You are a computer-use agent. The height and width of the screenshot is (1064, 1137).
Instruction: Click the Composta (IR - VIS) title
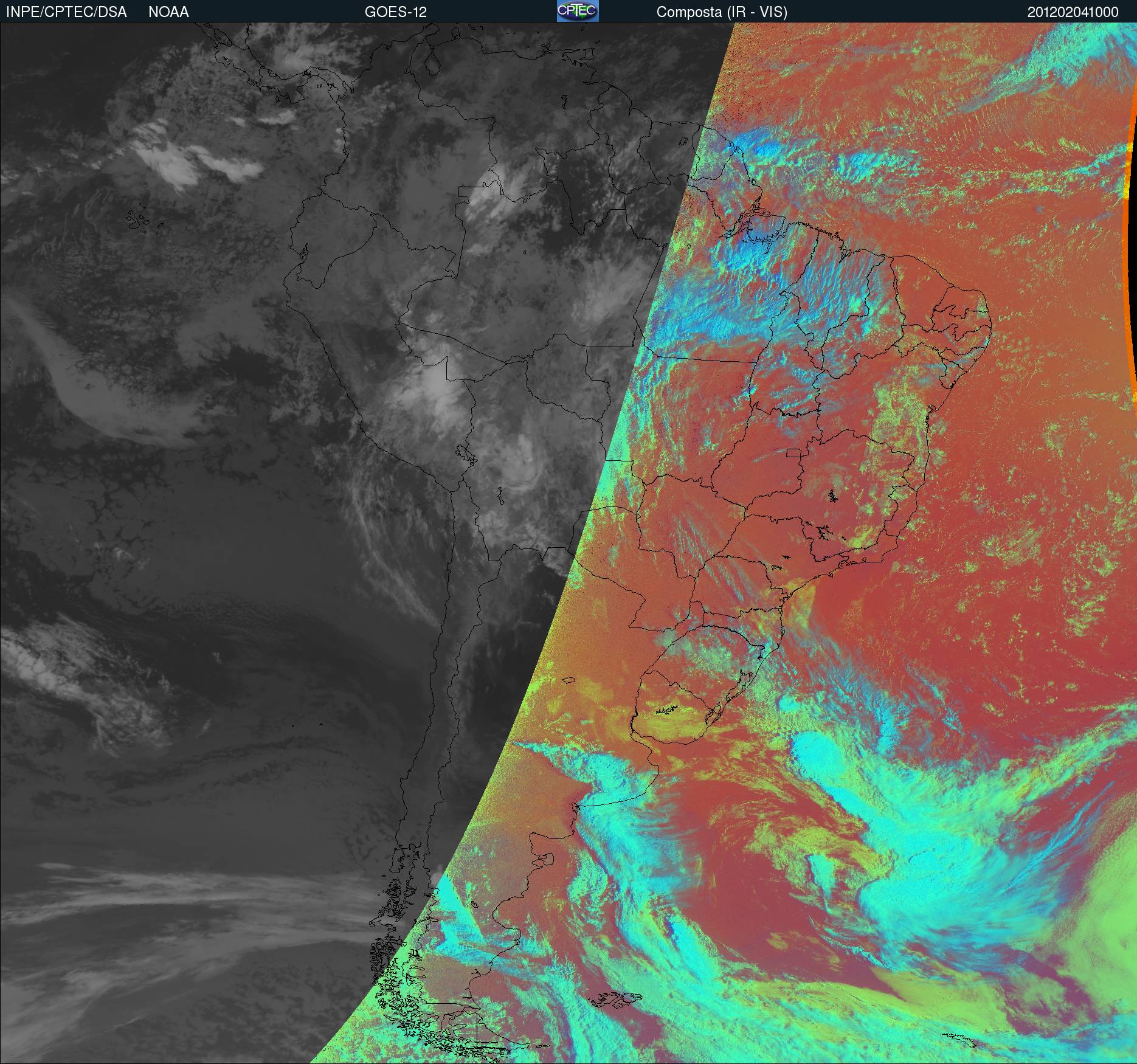722,13
